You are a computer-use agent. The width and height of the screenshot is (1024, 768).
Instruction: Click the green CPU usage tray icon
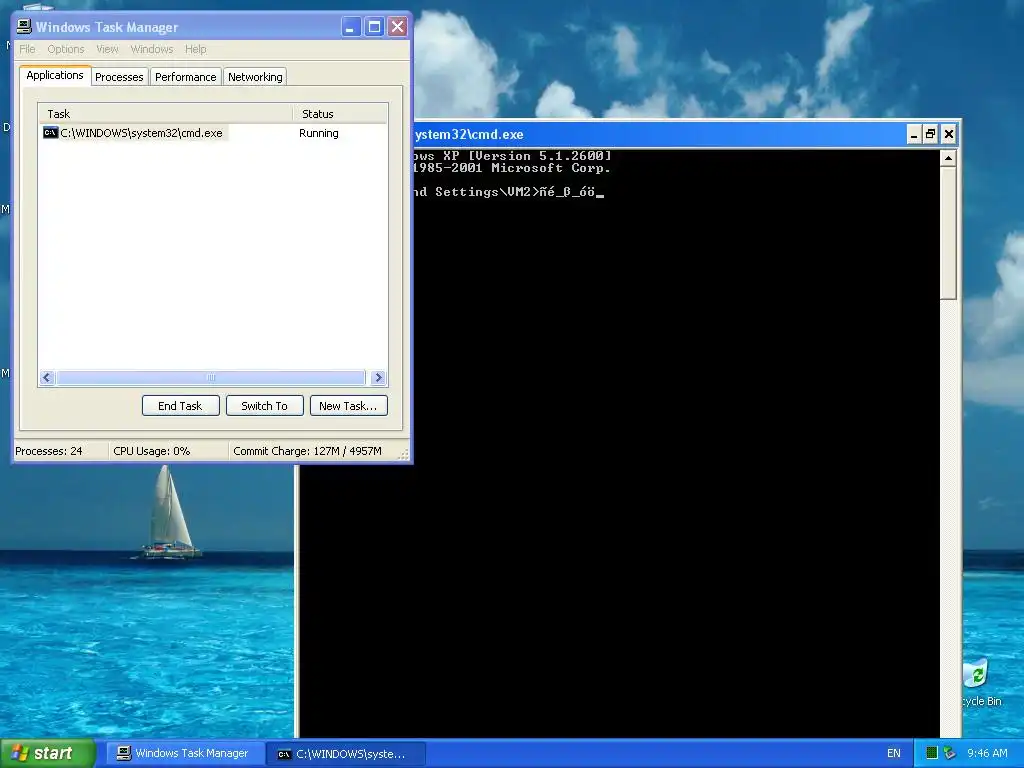[932, 753]
